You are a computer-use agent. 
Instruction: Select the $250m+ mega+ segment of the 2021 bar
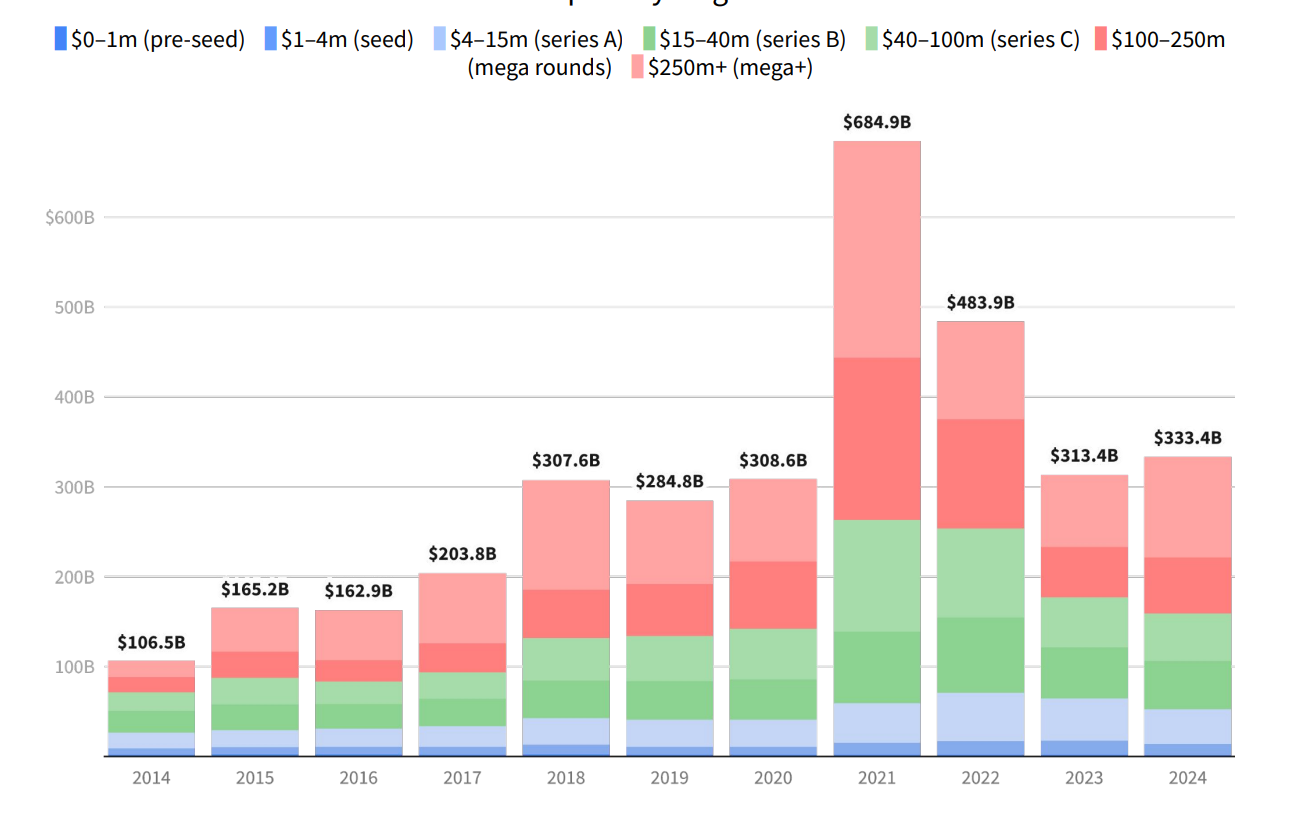877,249
